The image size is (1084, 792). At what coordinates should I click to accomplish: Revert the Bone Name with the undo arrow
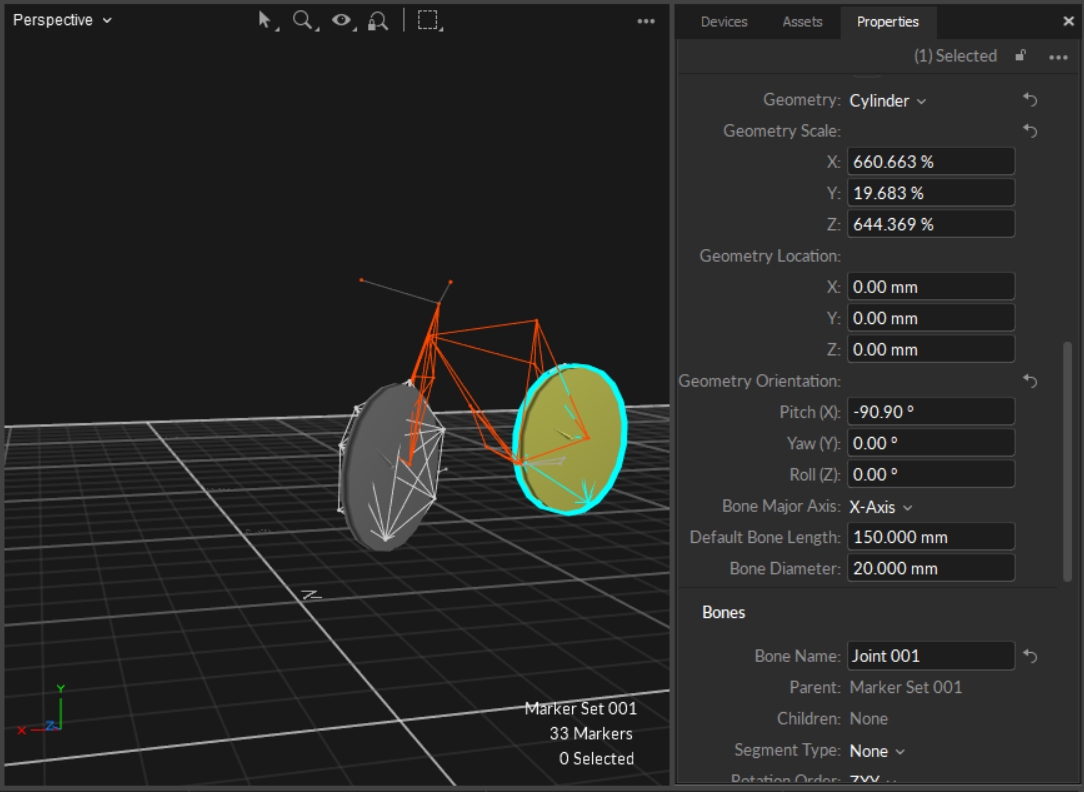1030,656
